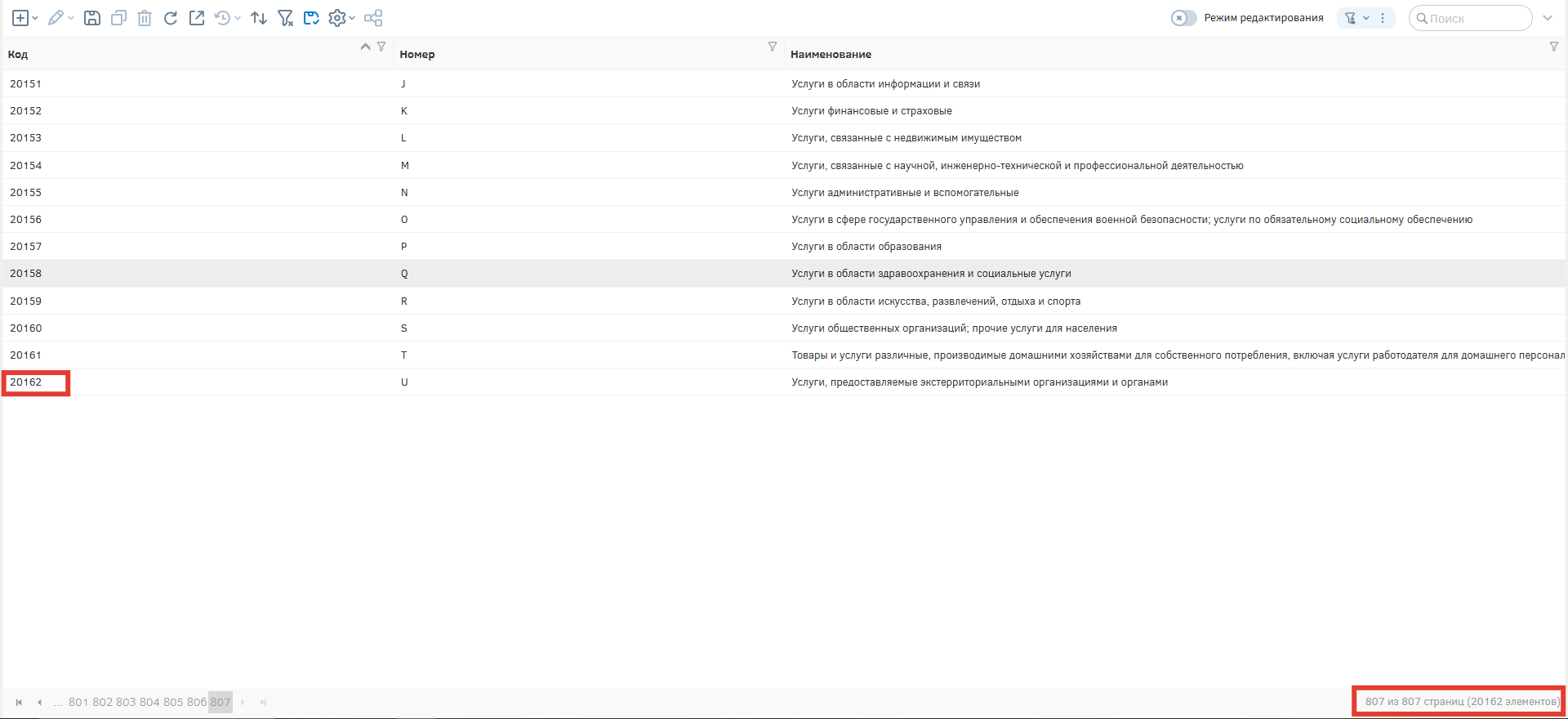This screenshot has width=1568, height=719.
Task: Select the row Услуги финансовые и страховые
Action: coord(784,111)
